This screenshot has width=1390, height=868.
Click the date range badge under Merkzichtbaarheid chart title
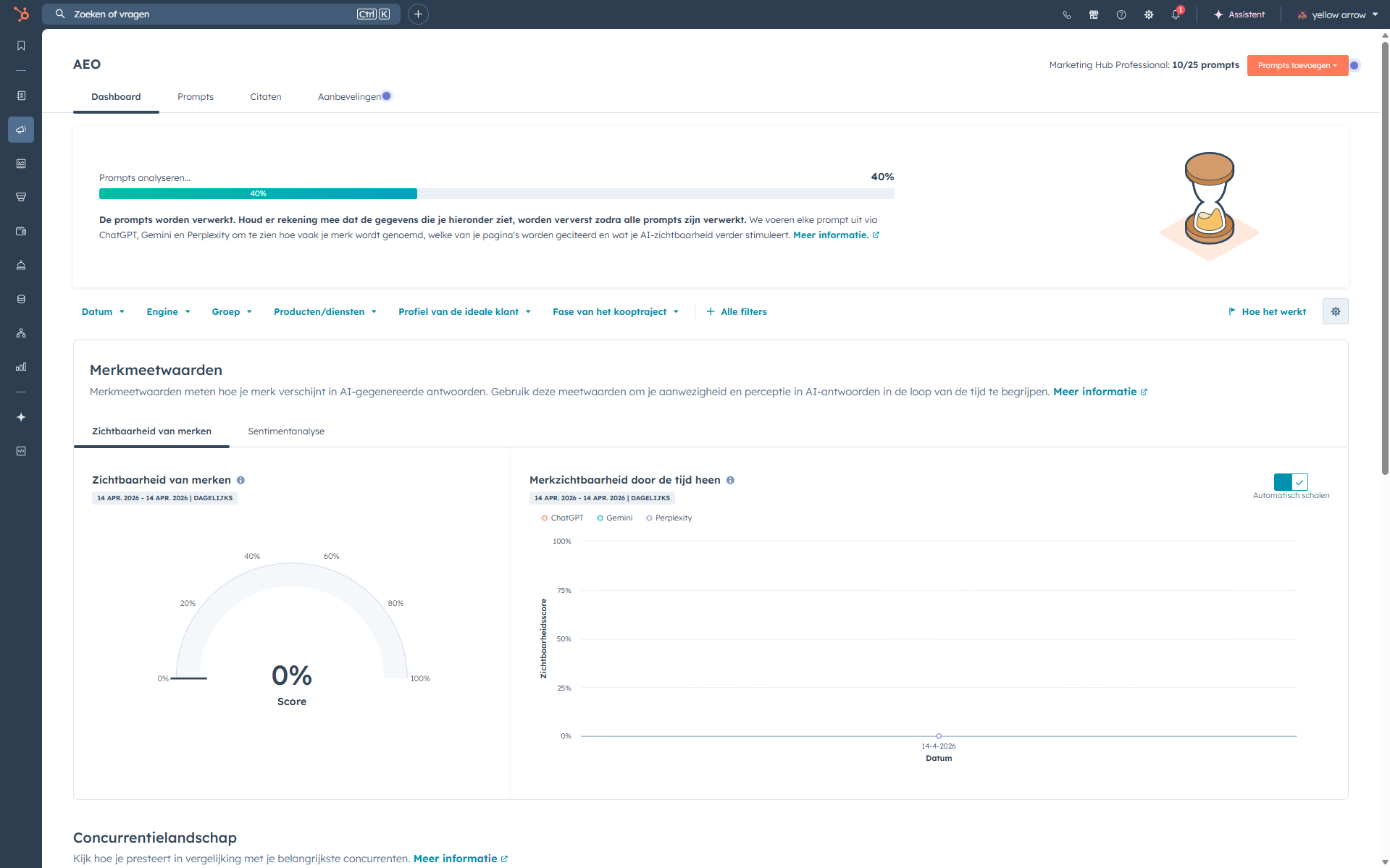602,498
